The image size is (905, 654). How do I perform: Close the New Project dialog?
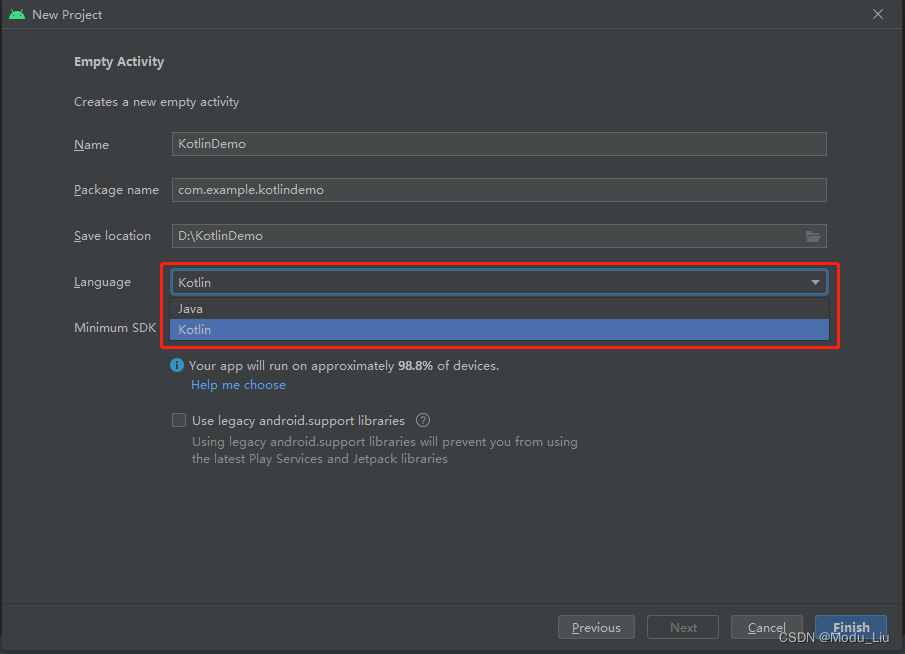[x=877, y=14]
